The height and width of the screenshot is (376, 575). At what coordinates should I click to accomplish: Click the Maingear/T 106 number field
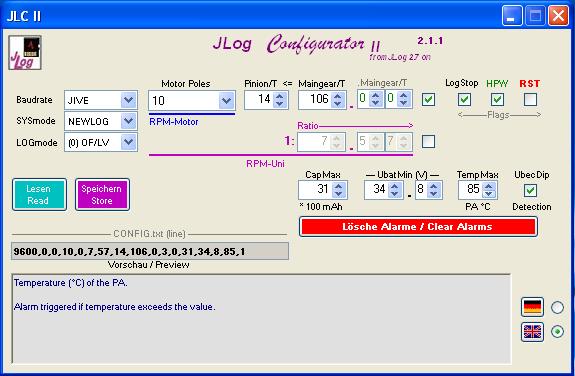point(315,100)
